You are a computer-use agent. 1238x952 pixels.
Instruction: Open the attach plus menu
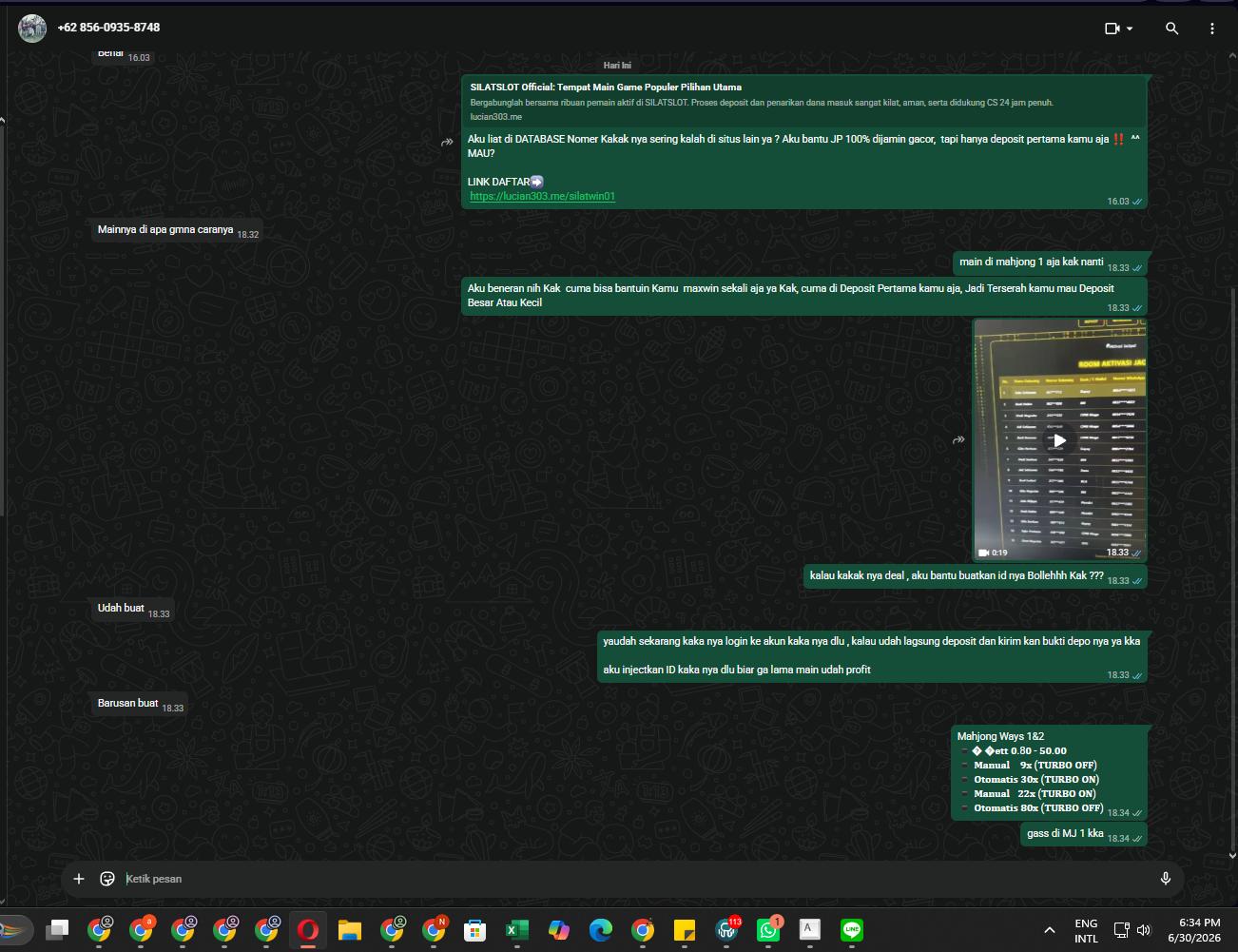79,879
